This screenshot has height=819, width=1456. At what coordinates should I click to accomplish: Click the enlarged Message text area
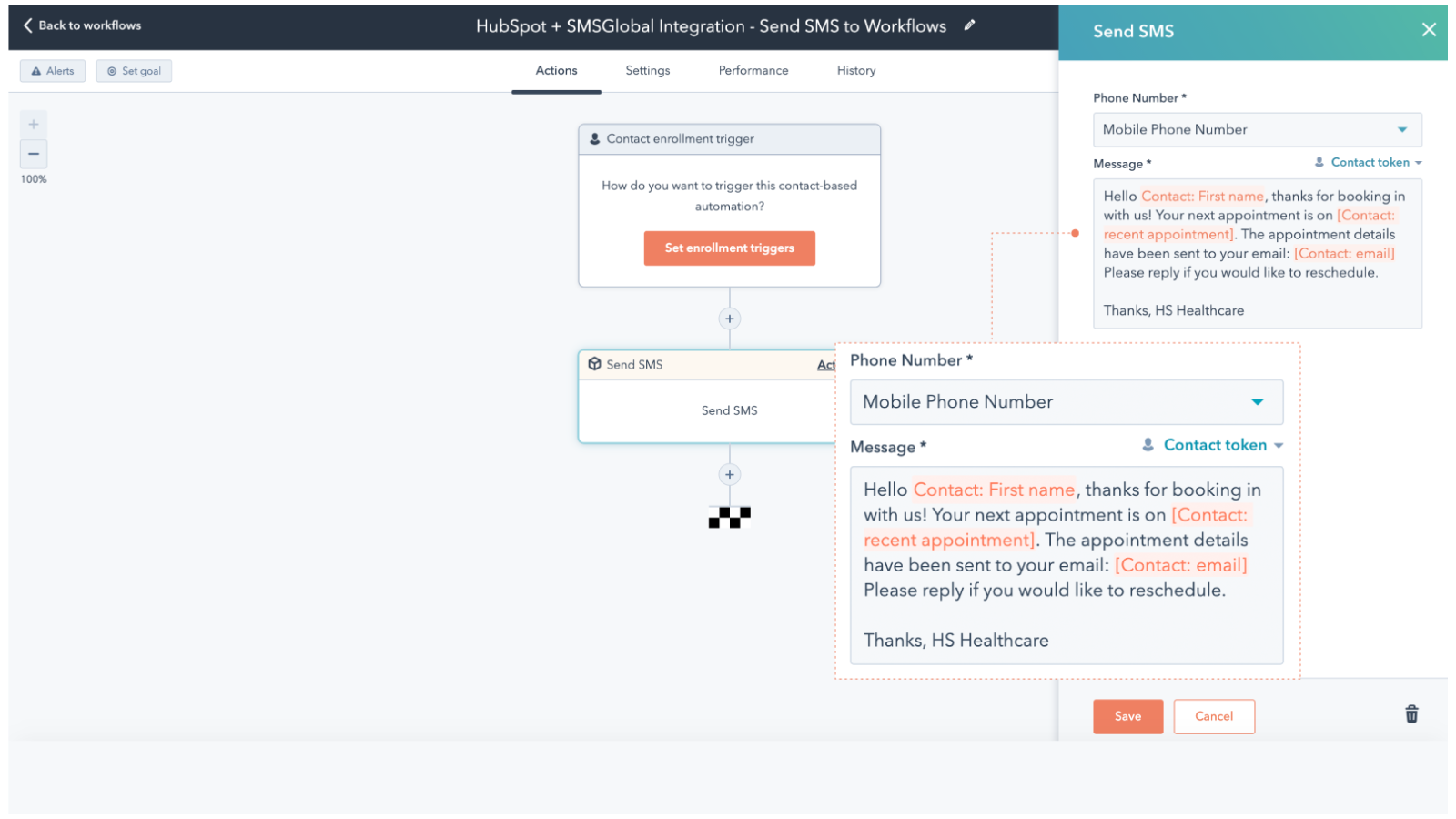pyautogui.click(x=1066, y=565)
